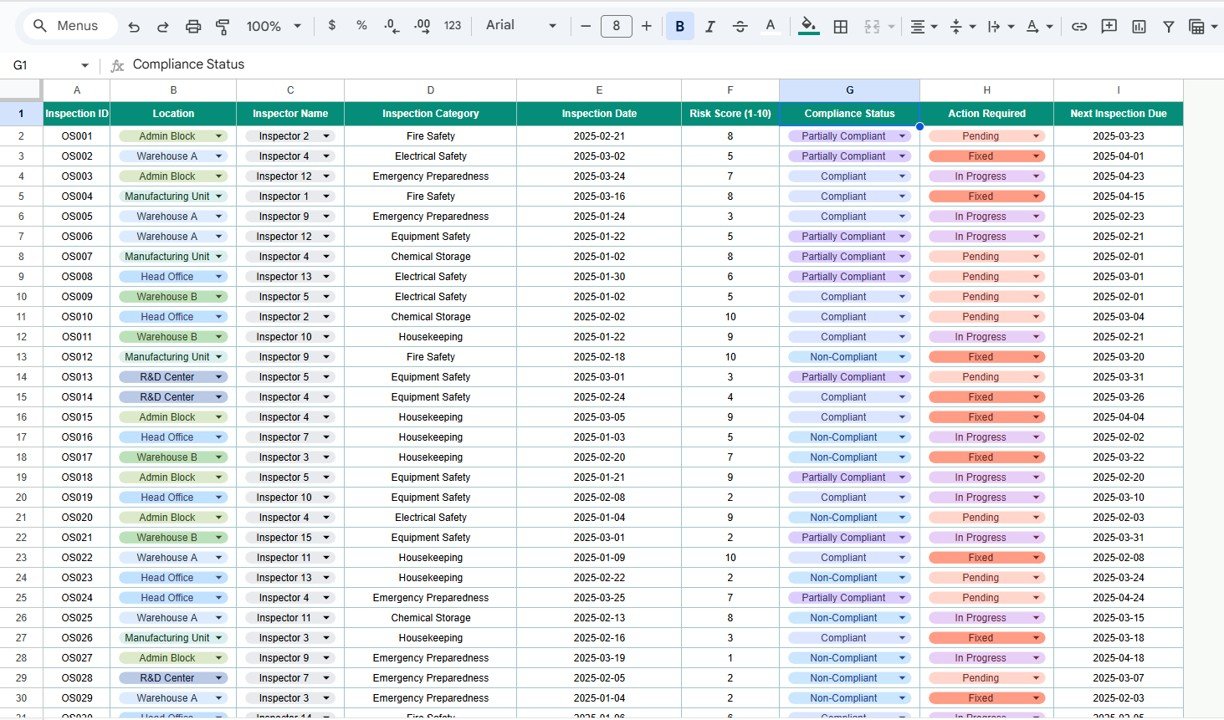Viewport: 1224px width, 720px height.
Task: Open the borders tool
Action: [840, 25]
